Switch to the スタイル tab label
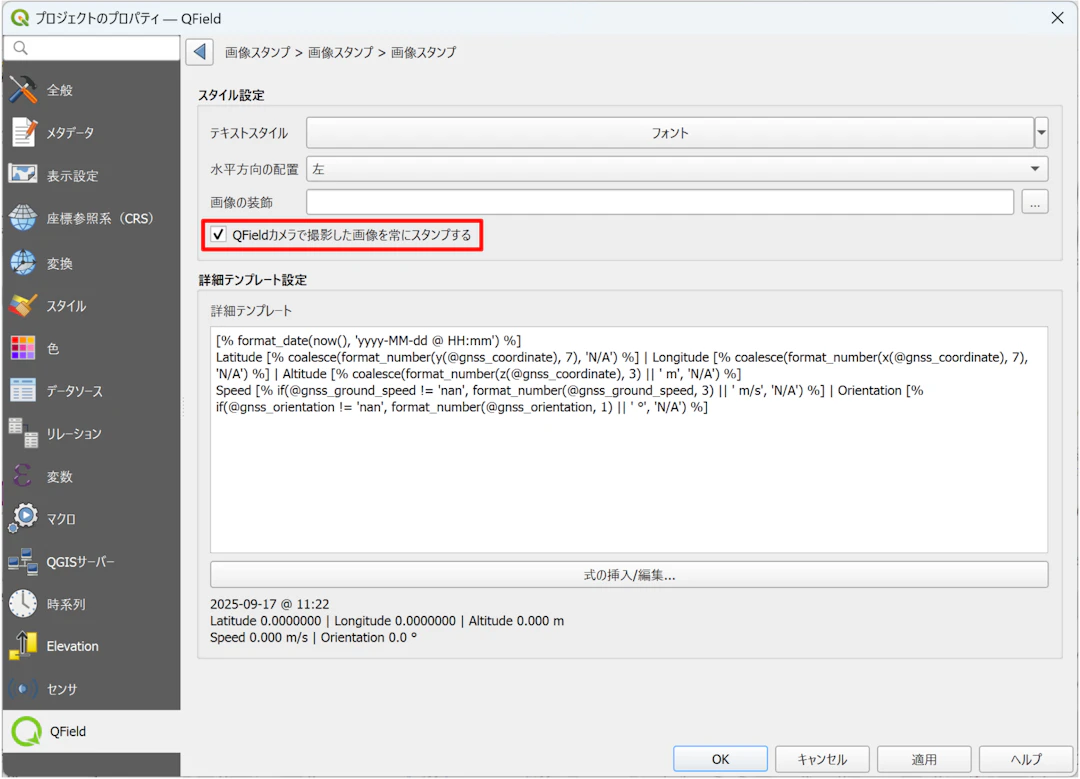 pos(66,307)
